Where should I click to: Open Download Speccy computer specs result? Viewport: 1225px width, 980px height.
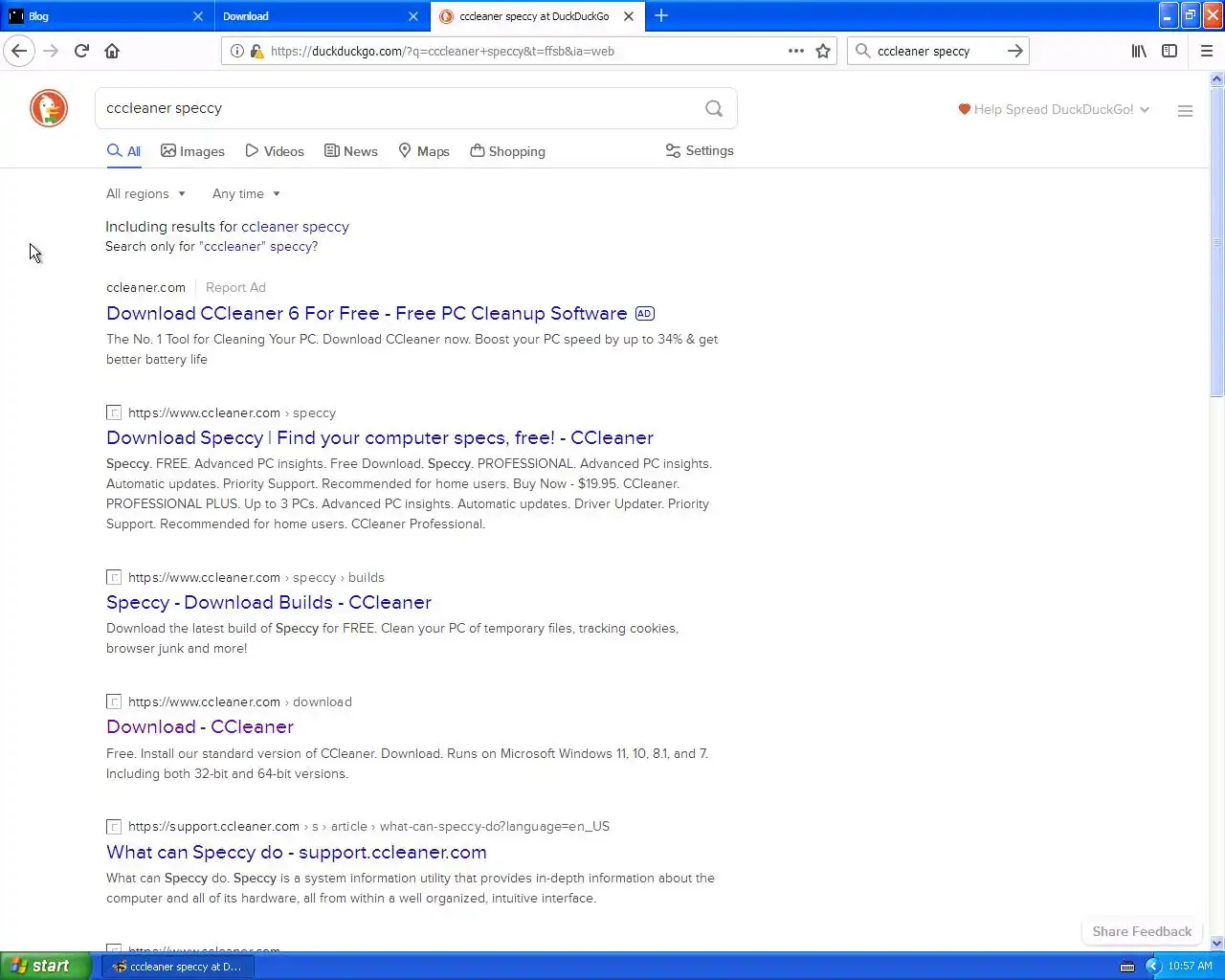click(x=380, y=437)
